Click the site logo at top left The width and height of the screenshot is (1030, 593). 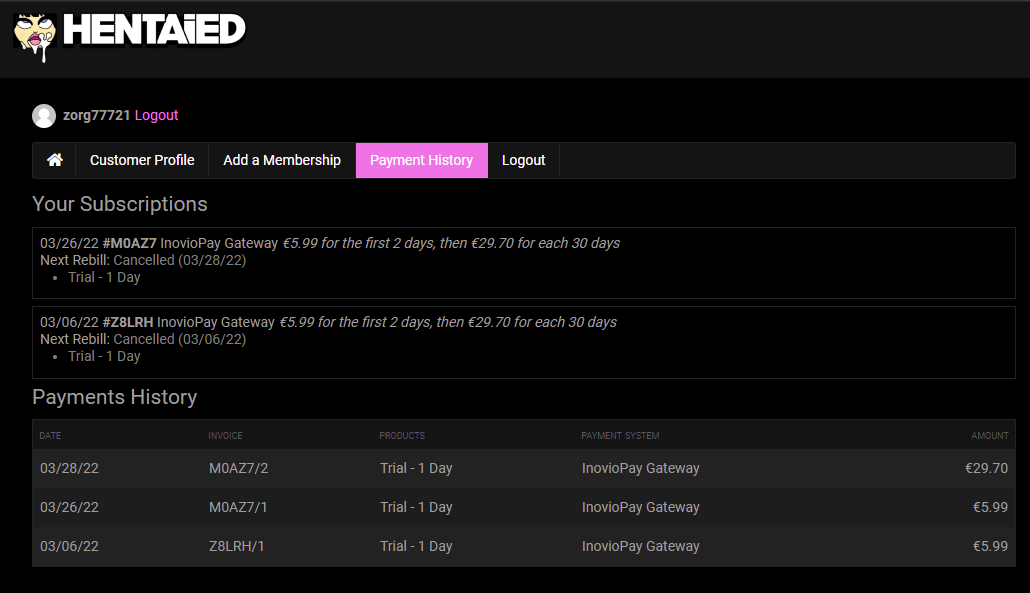(130, 33)
